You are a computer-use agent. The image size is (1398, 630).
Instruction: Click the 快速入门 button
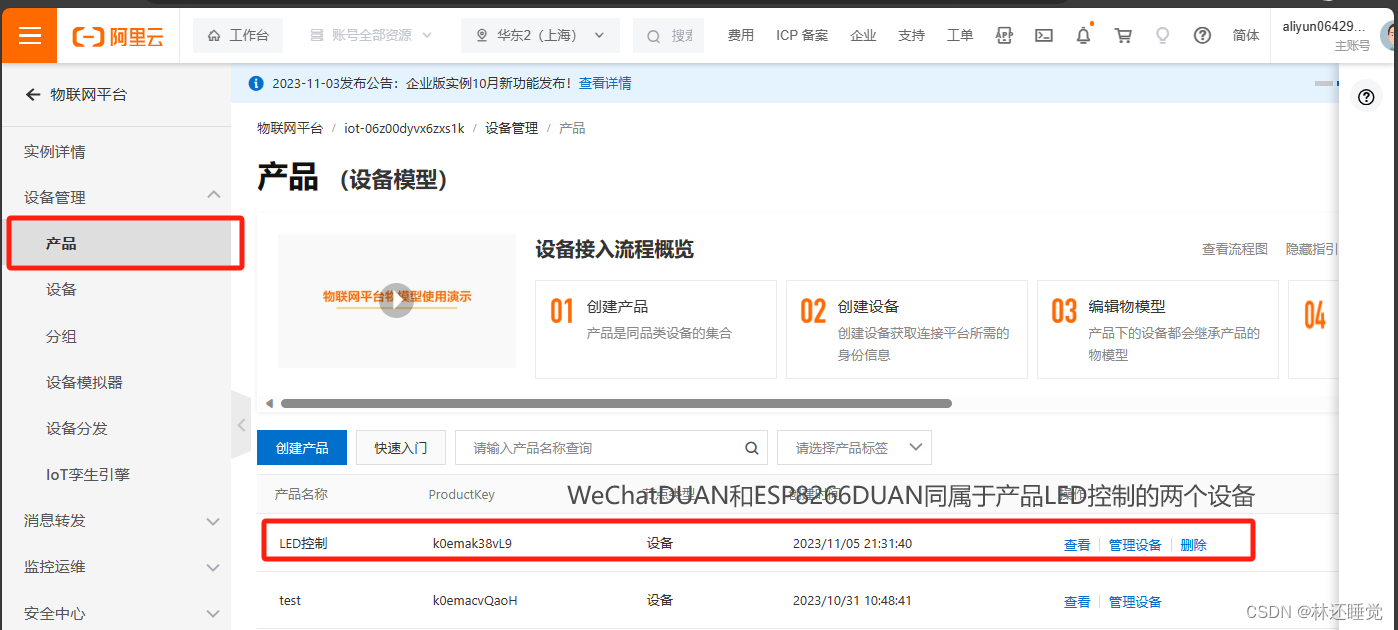click(401, 448)
